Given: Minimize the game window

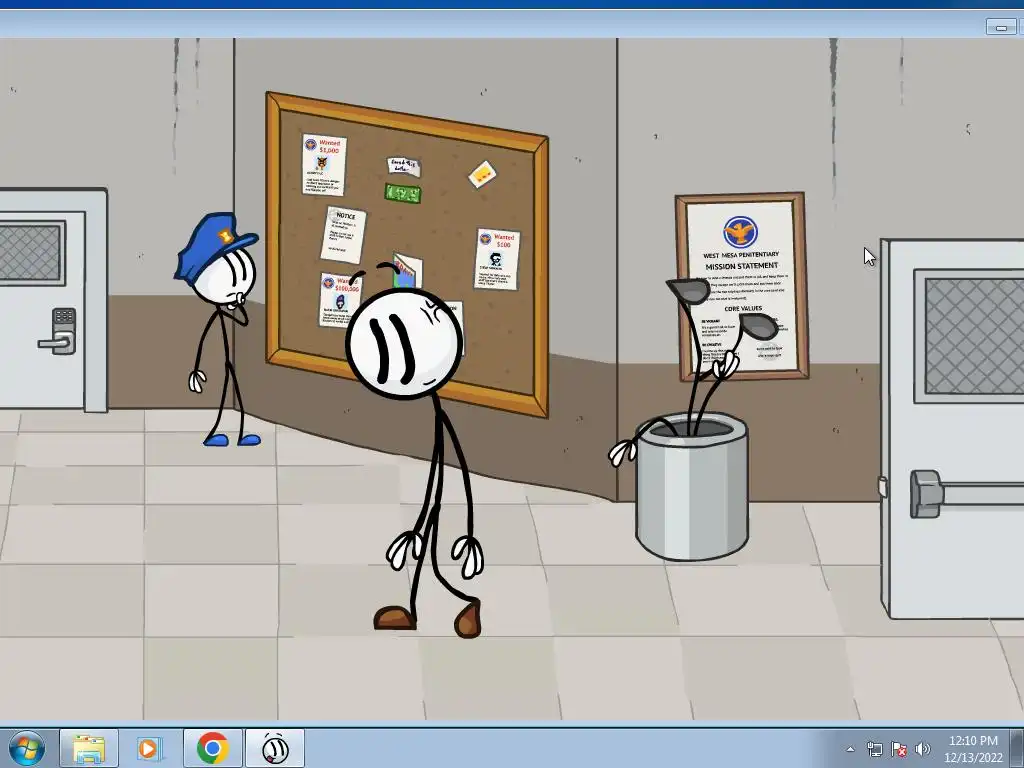Looking at the screenshot, I should pos(1001,27).
